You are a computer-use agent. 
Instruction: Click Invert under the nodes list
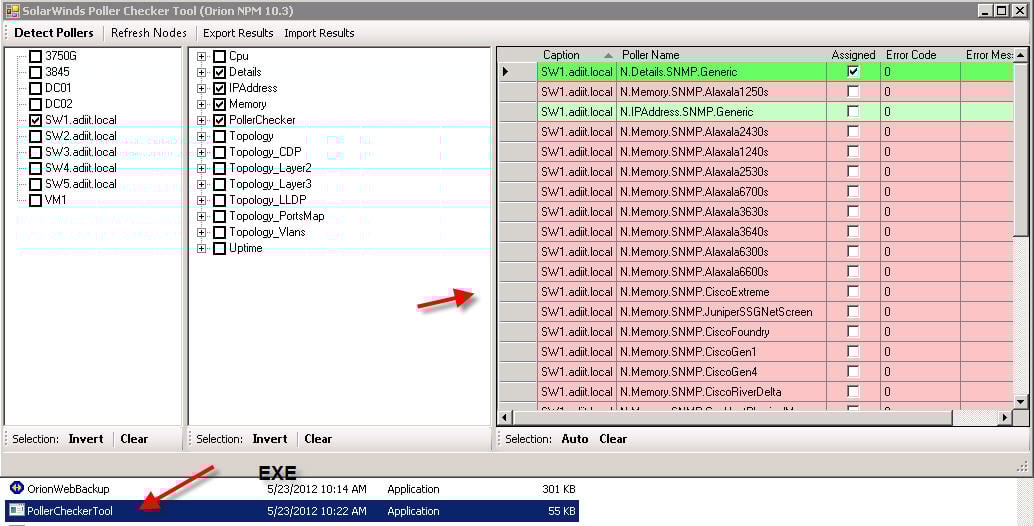tap(86, 439)
